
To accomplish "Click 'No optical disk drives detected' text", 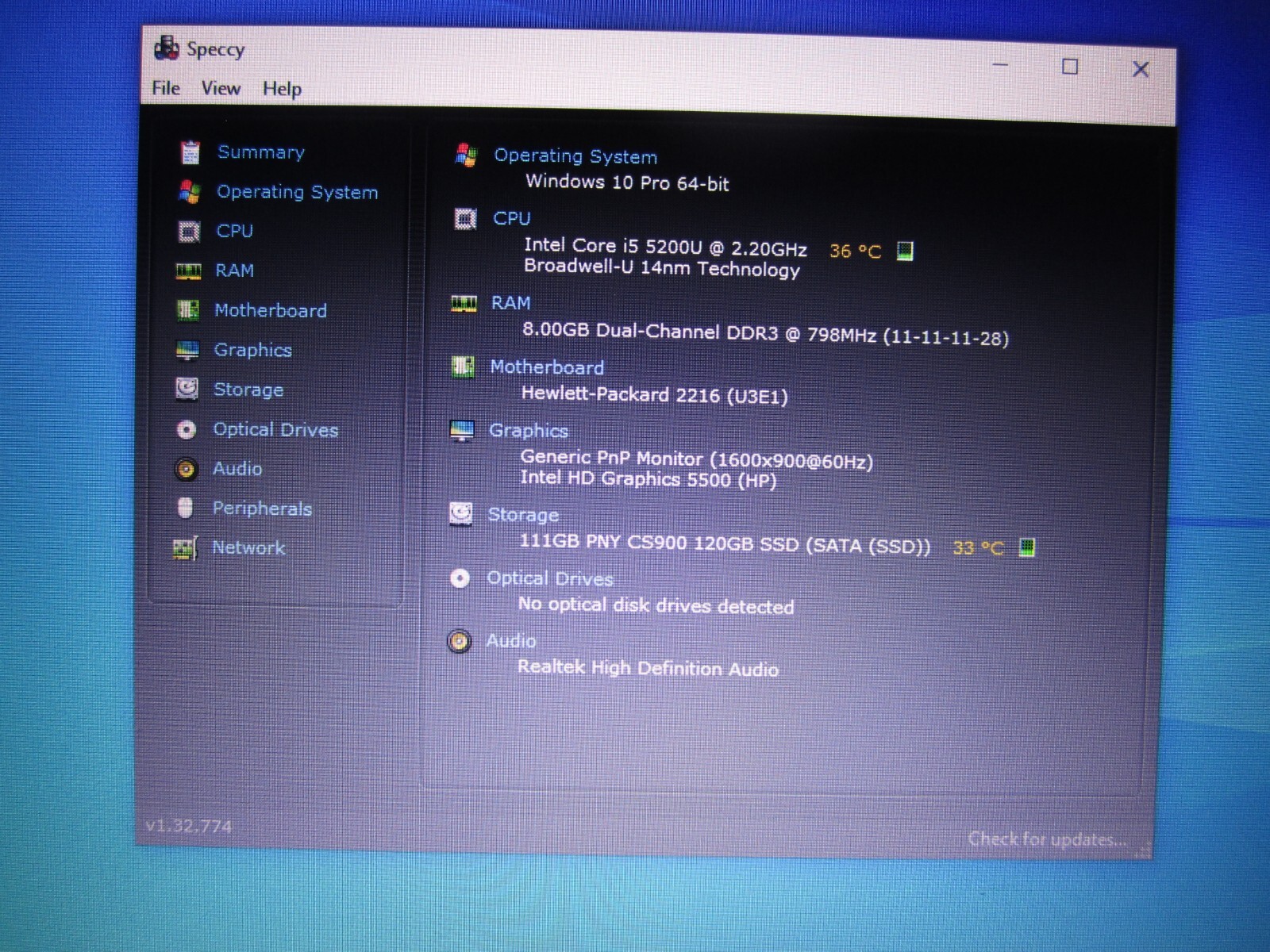I will point(656,605).
